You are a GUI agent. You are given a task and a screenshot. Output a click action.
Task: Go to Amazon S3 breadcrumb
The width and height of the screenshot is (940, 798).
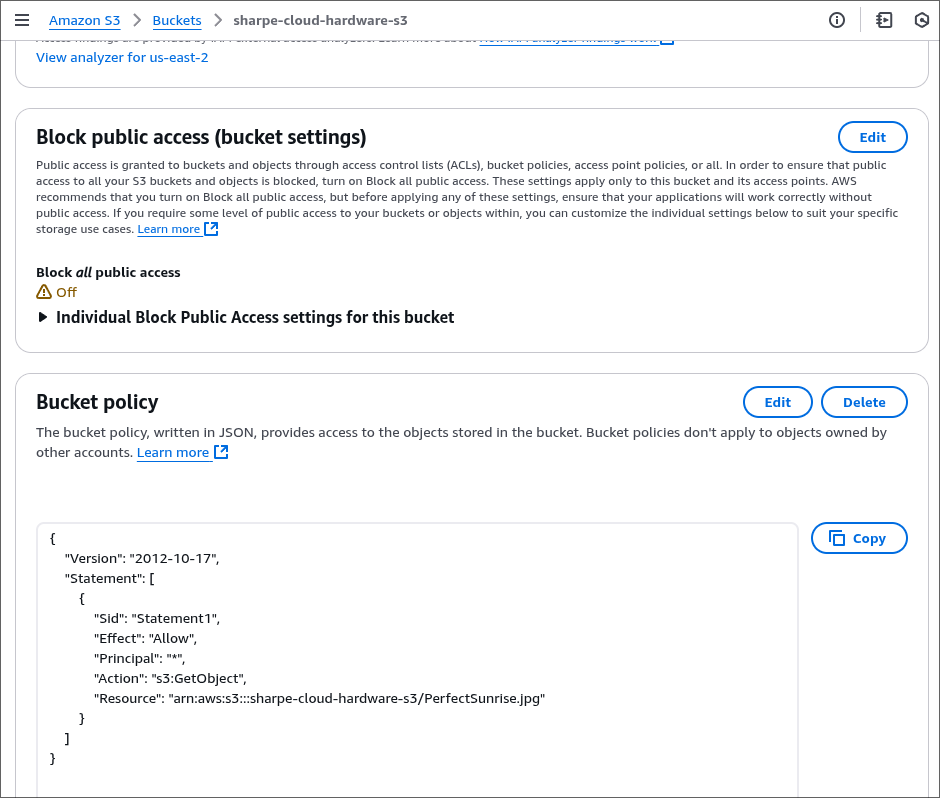point(84,20)
